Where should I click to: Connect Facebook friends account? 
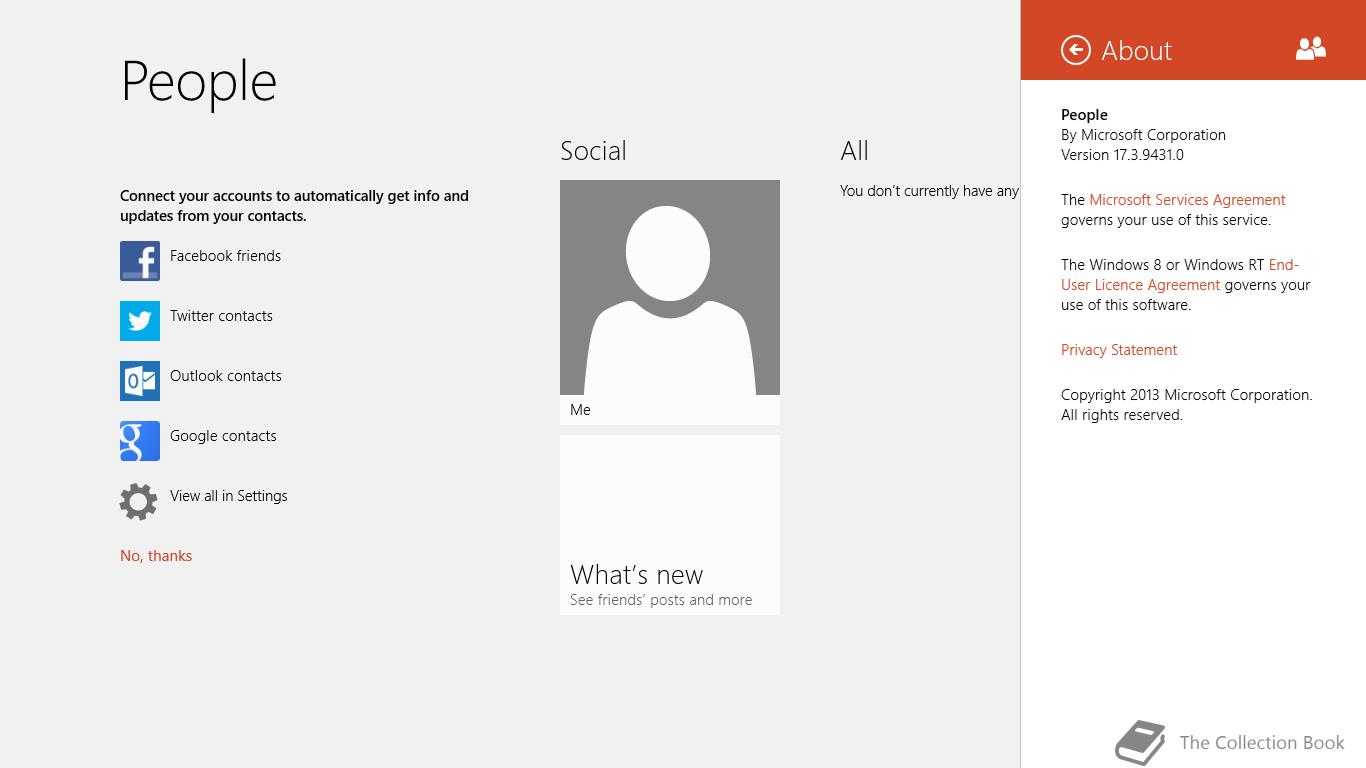coord(225,256)
